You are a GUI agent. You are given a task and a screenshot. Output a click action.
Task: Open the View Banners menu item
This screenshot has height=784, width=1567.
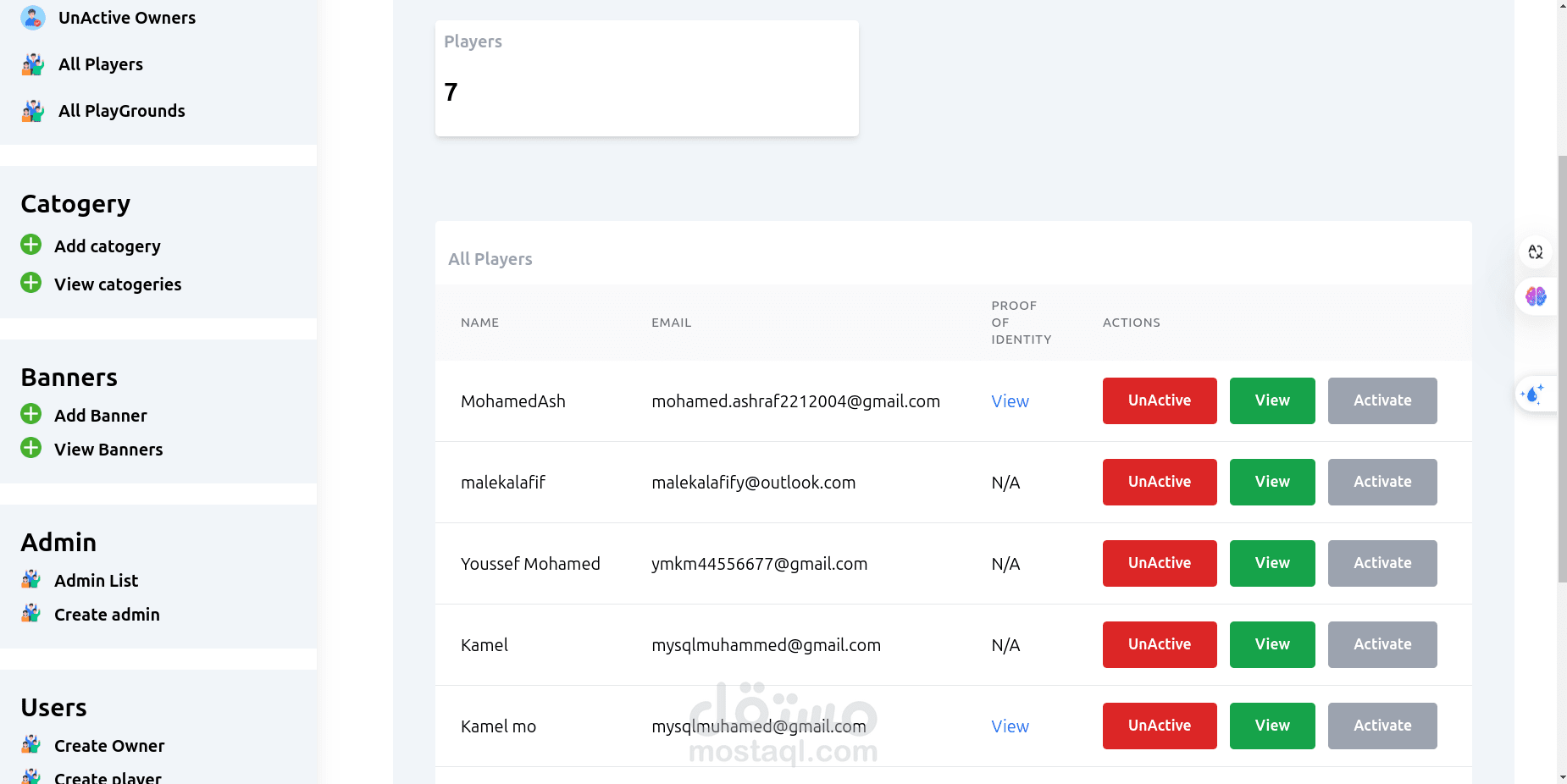108,450
